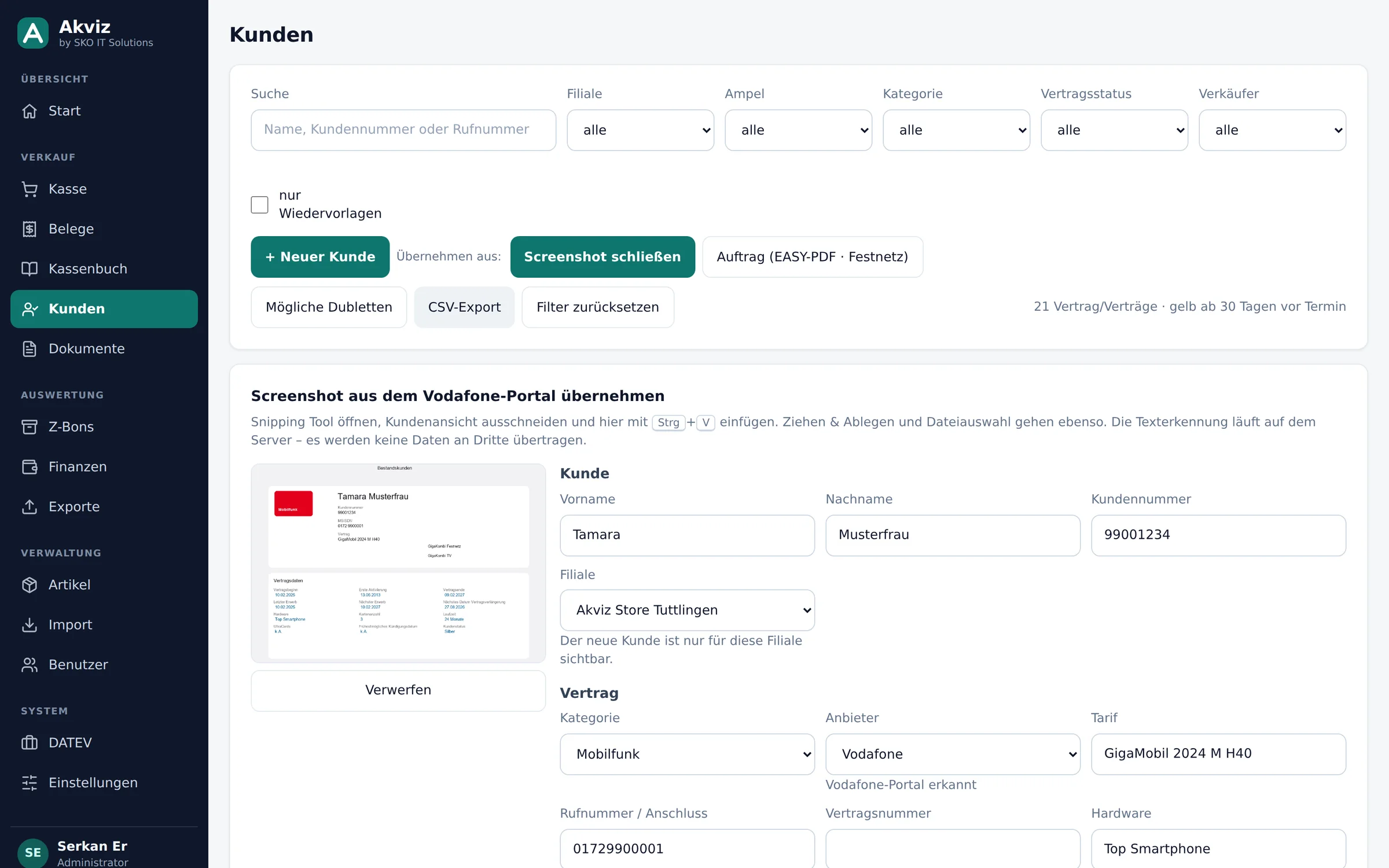The image size is (1389, 868).
Task: Click the Dokumente file icon
Action: point(30,348)
